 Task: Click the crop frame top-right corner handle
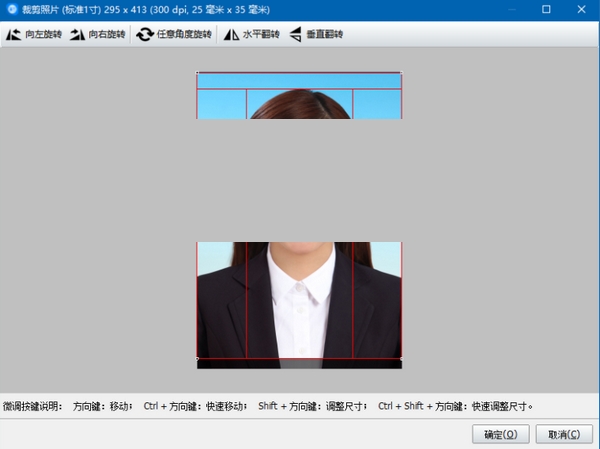click(x=401, y=73)
